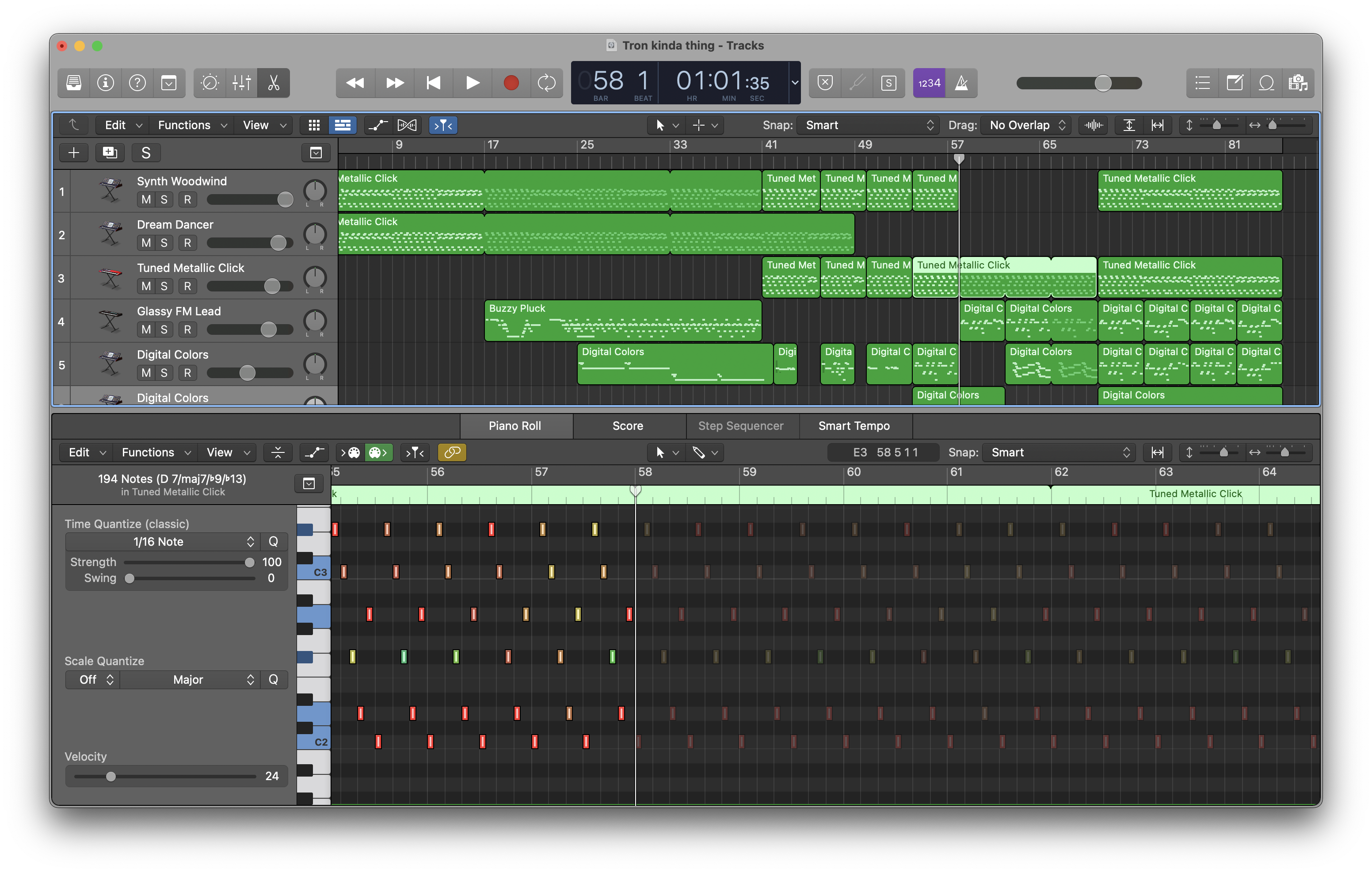This screenshot has width=1372, height=873.
Task: Open the Library panel icon
Action: (73, 83)
